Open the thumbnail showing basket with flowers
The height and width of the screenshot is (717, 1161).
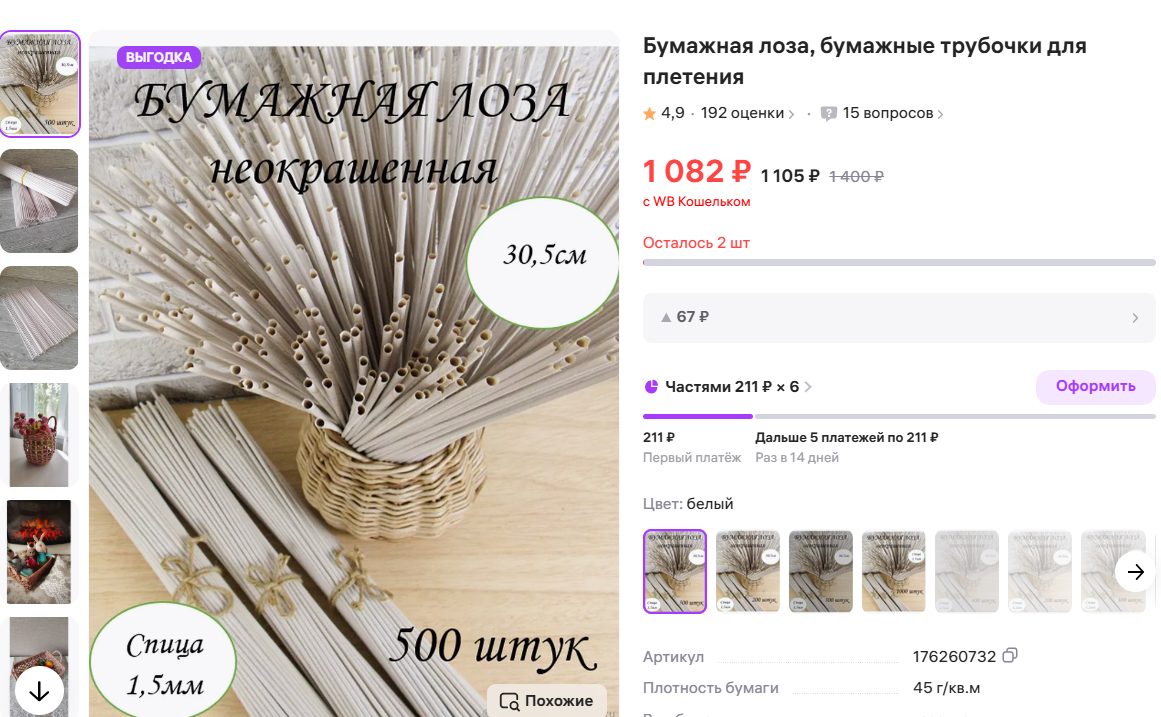[39, 435]
